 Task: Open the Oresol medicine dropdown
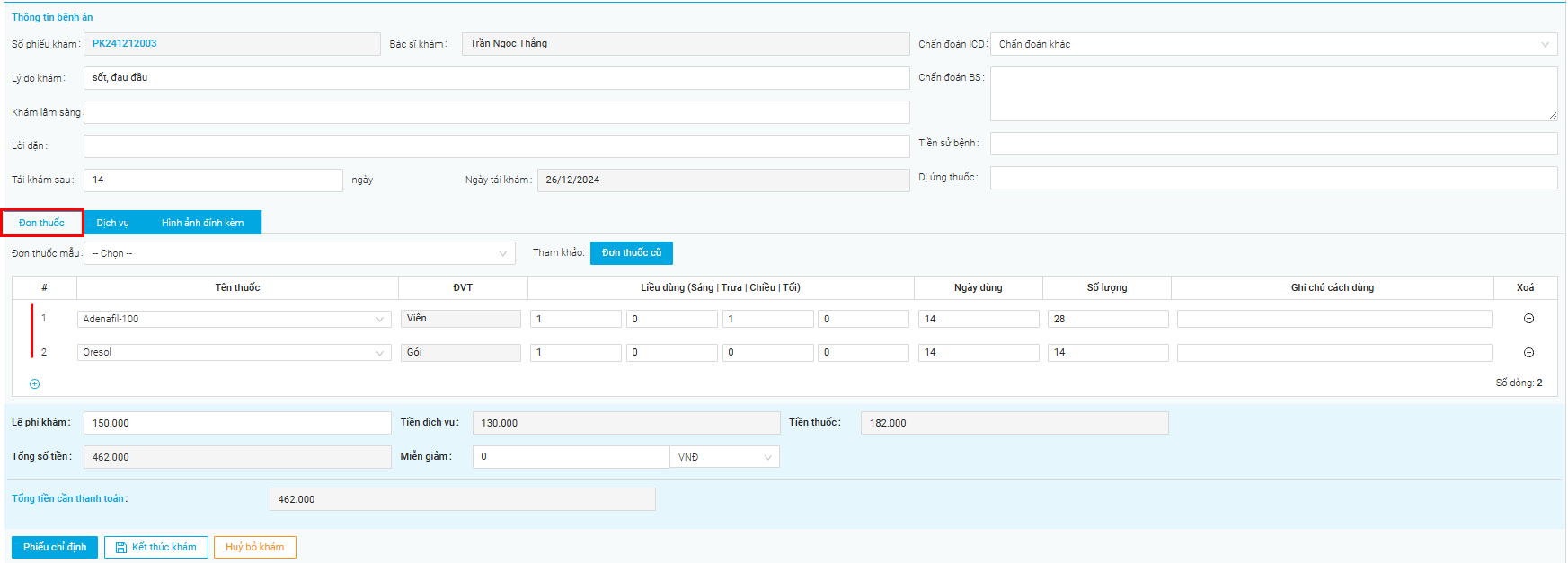pyautogui.click(x=234, y=353)
